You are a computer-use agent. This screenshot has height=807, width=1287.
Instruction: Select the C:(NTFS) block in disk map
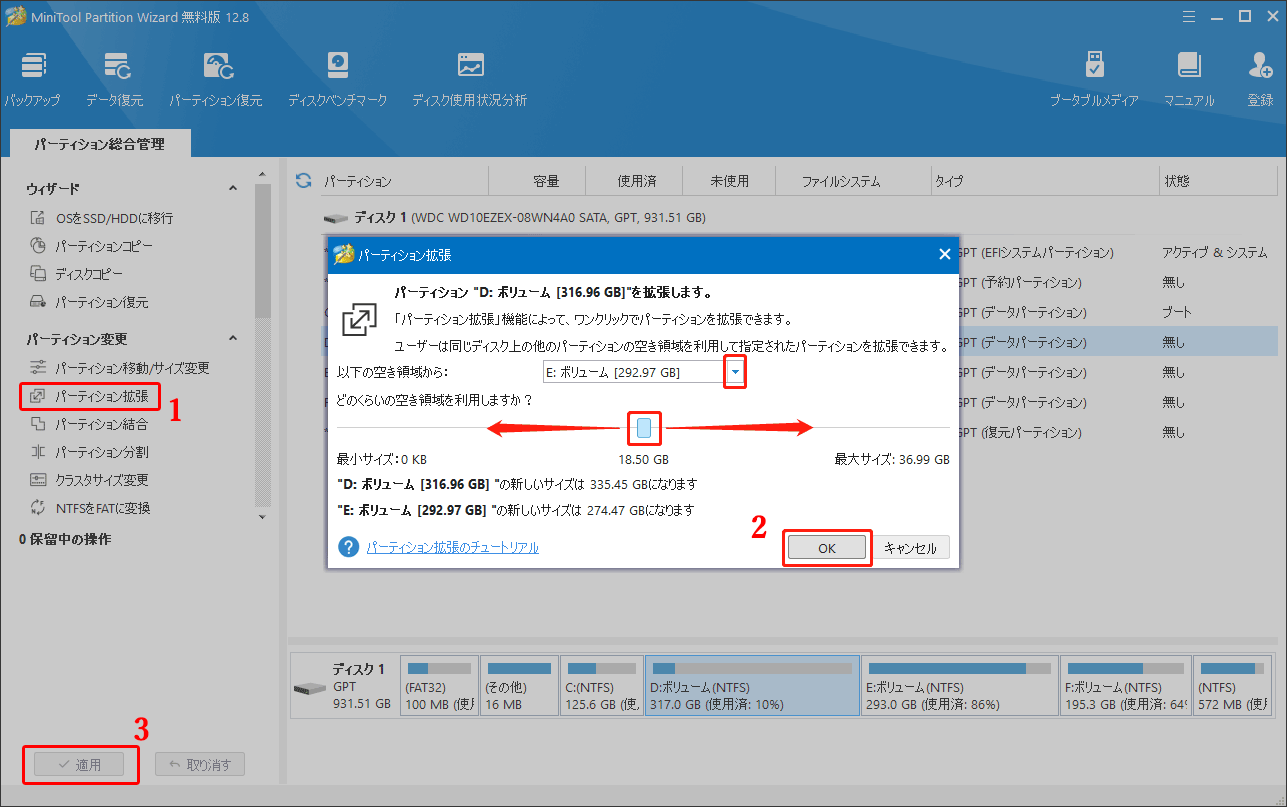click(x=602, y=686)
